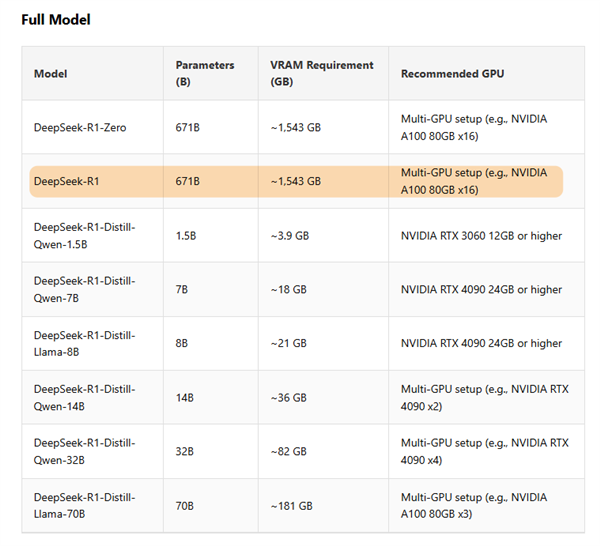Screen dimensions: 600x546
Task: Select the DeepSeek-R1-Distill-Llama-8B cell
Action: (x=85, y=343)
